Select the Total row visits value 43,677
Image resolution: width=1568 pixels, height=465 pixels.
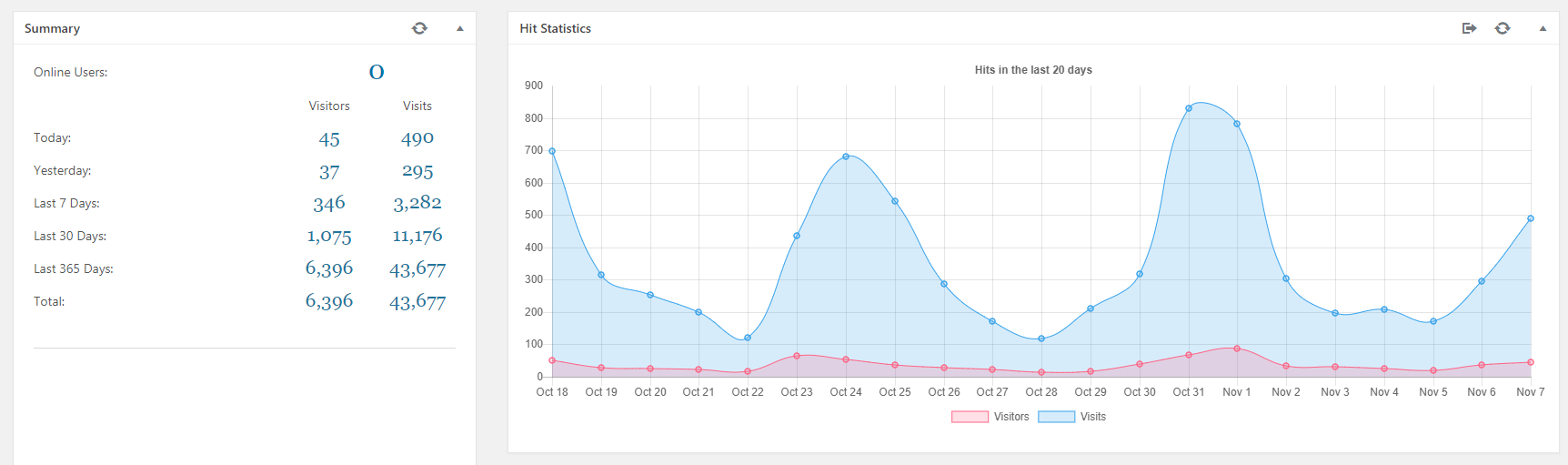(417, 302)
